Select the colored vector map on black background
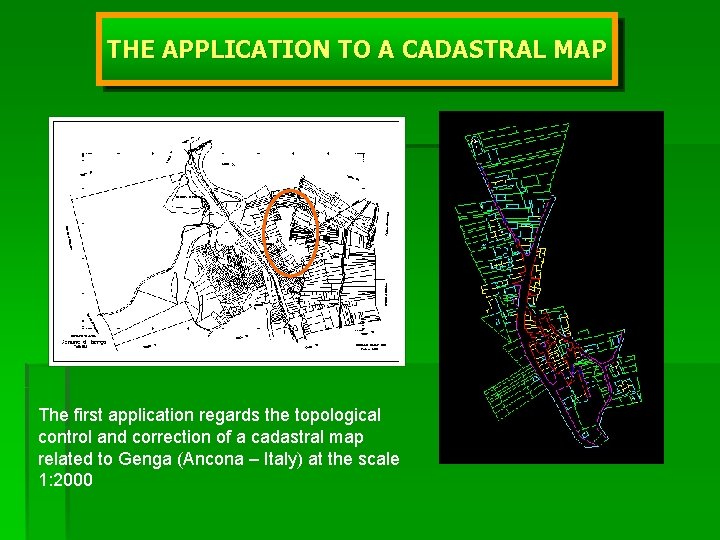 tap(551, 287)
